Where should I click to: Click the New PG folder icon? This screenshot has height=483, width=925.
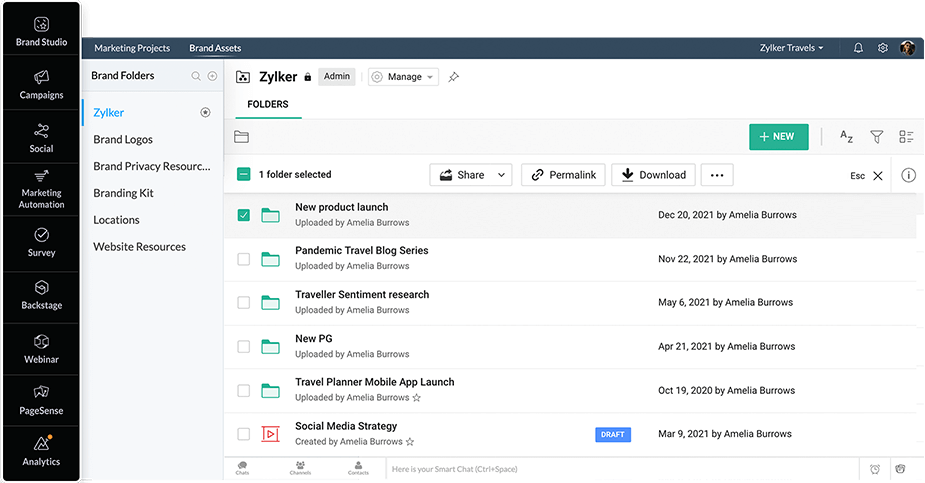coord(270,347)
